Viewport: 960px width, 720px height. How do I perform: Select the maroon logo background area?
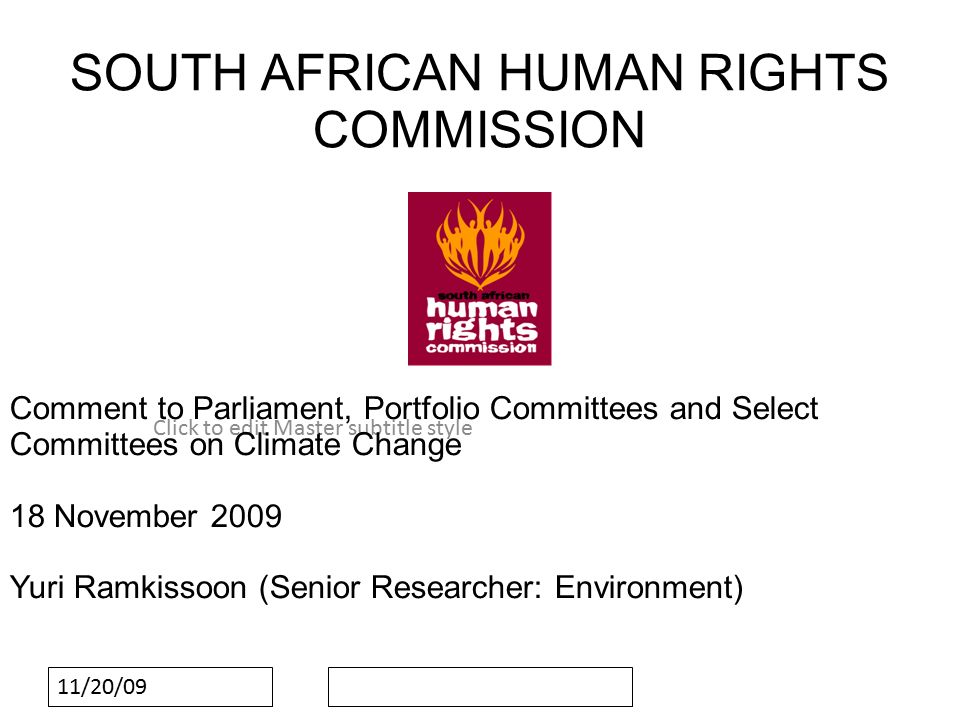(x=479, y=279)
